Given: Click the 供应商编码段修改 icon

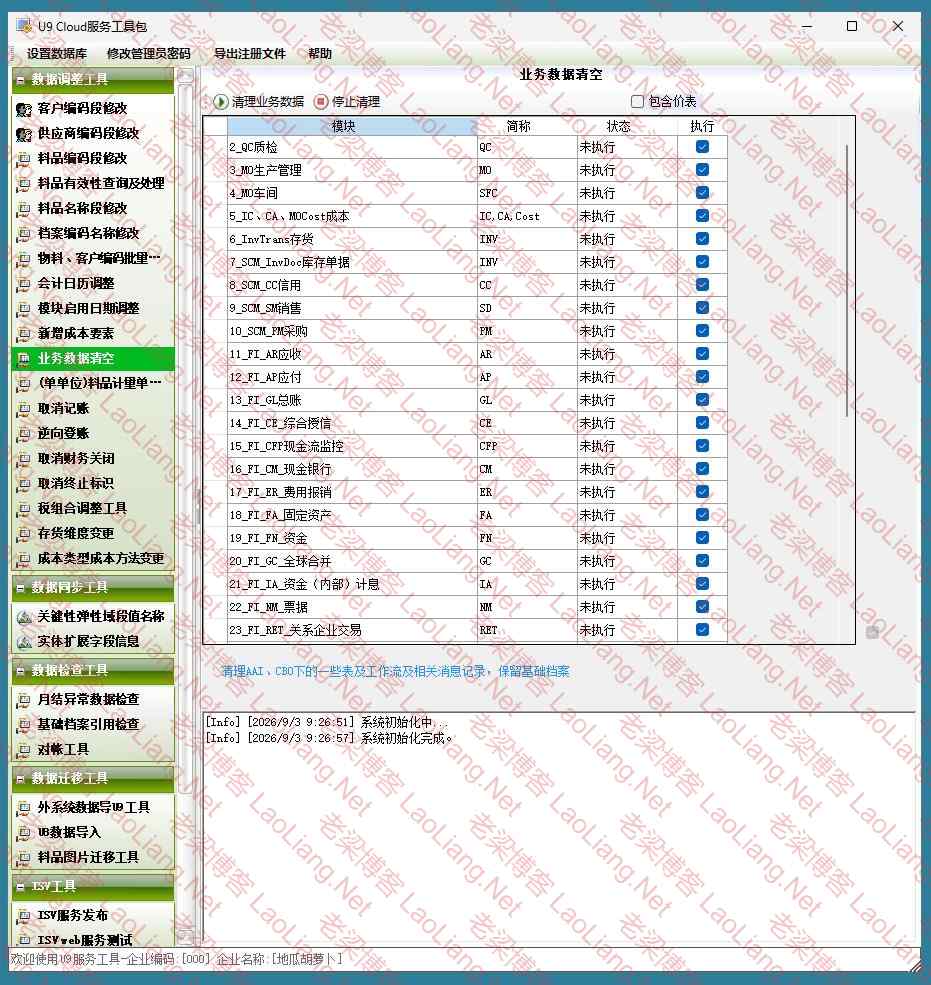Looking at the screenshot, I should click(x=24, y=134).
